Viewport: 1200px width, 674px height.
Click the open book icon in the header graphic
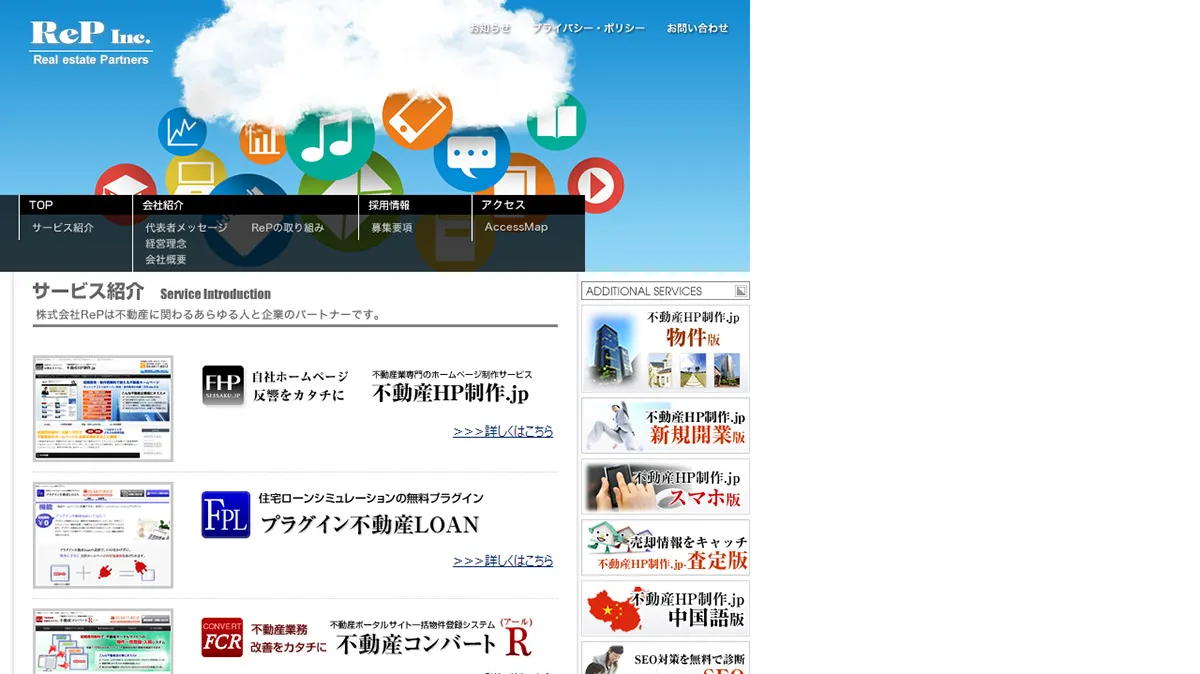click(556, 120)
